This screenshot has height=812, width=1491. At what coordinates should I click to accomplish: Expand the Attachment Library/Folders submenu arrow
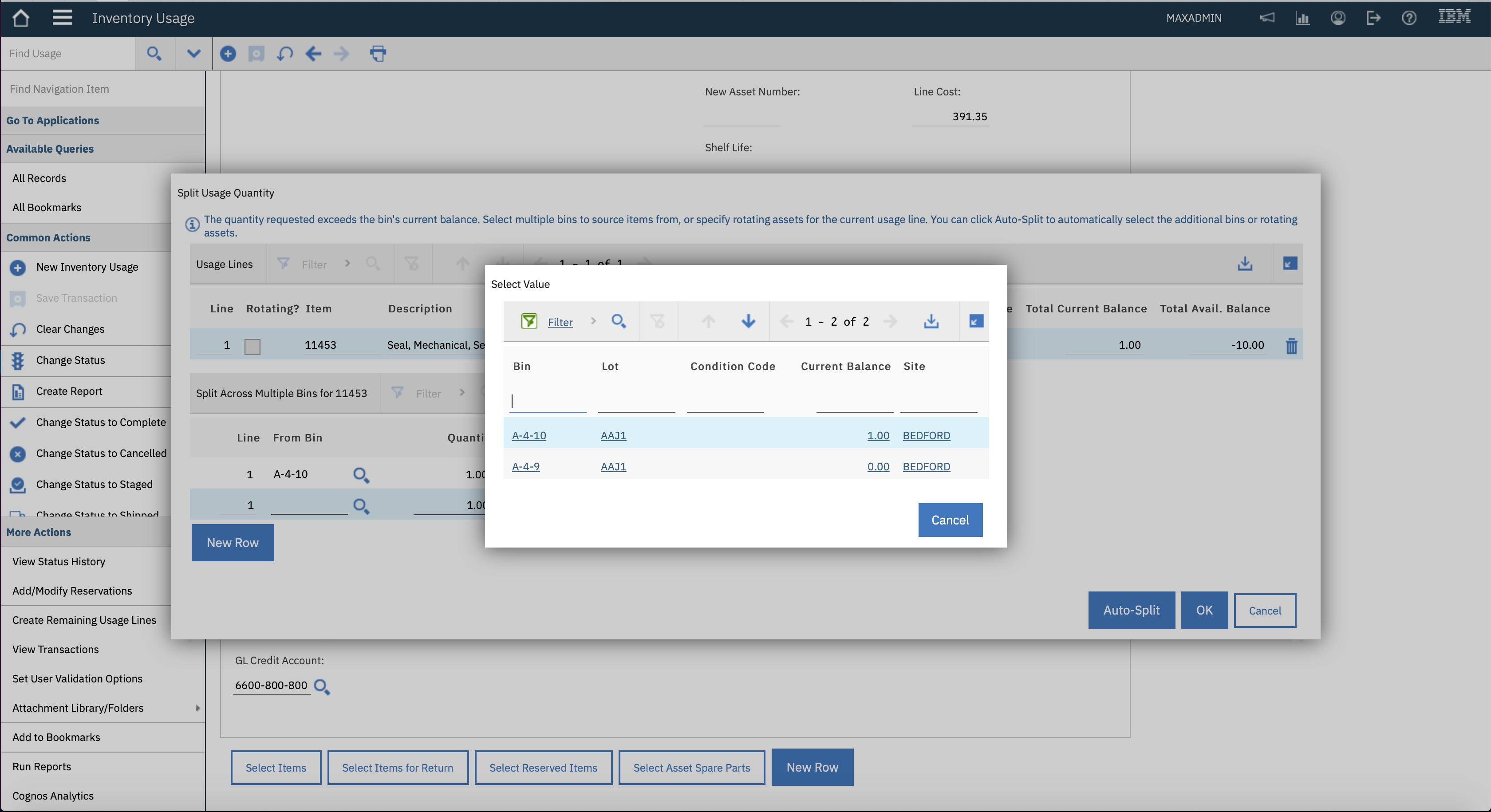(x=198, y=708)
